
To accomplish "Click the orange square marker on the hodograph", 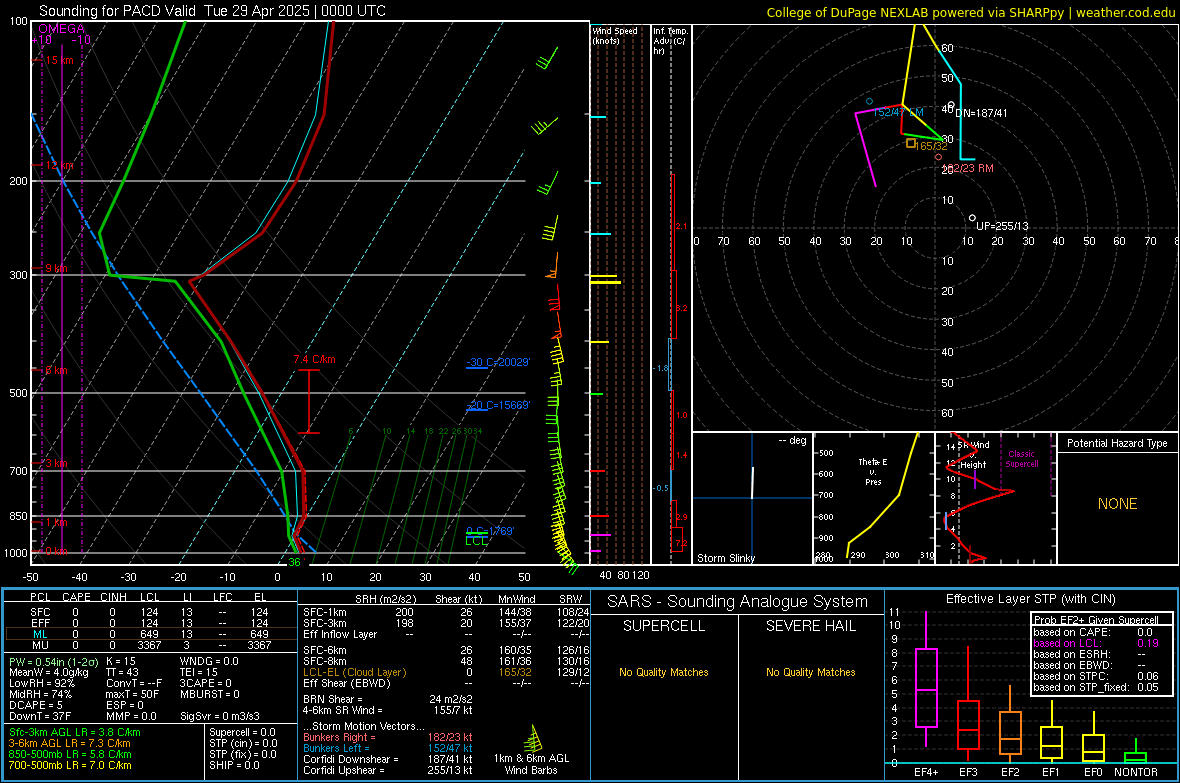I will (x=911, y=143).
